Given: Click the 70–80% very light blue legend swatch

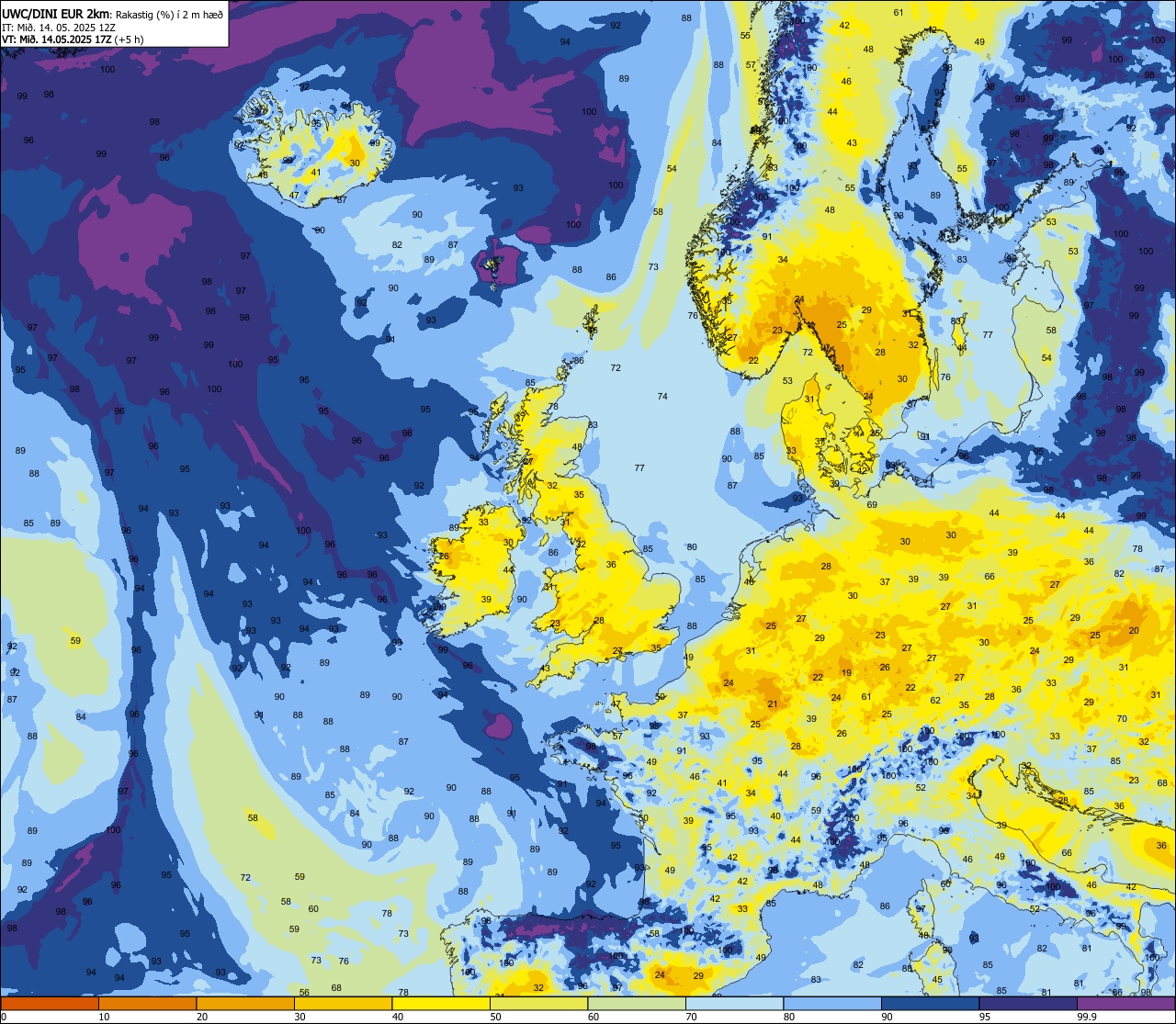Looking at the screenshot, I should pos(734,1003).
